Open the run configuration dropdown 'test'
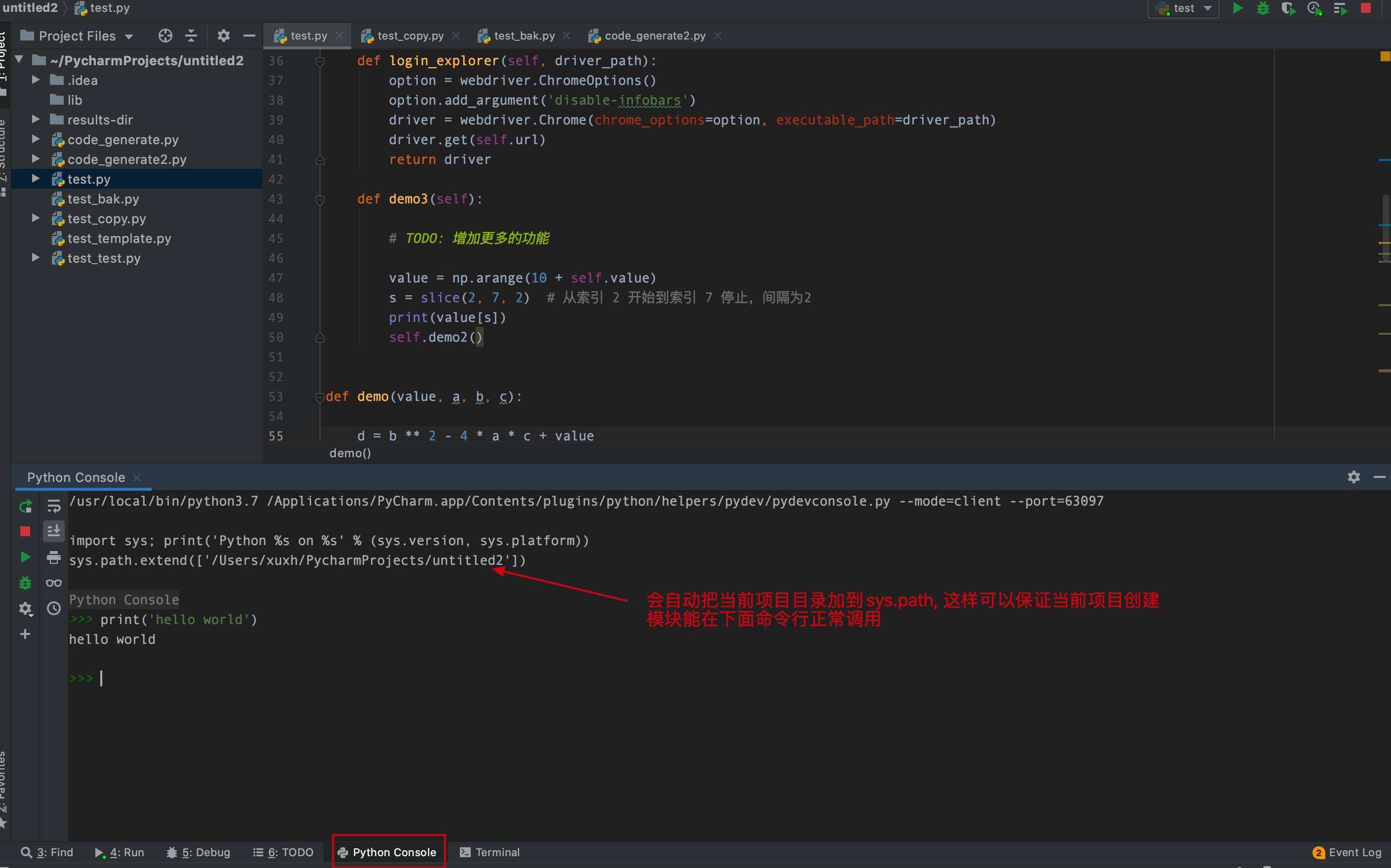 click(1183, 8)
